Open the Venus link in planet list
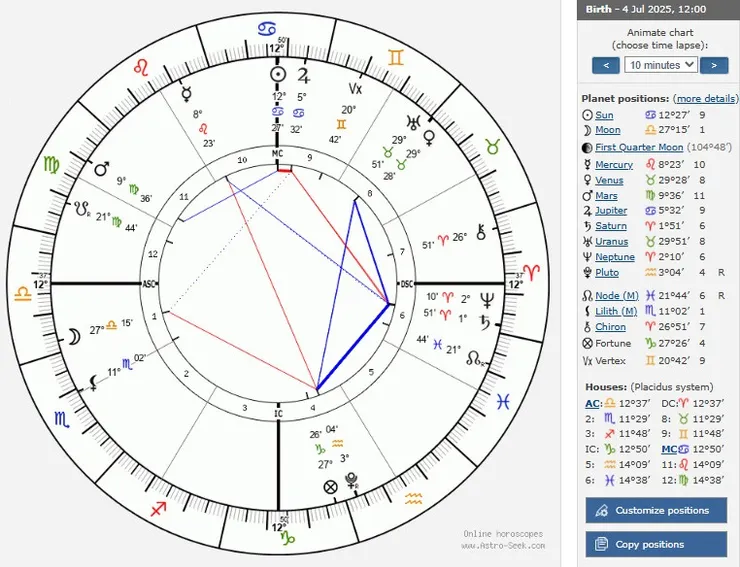This screenshot has height=567, width=740. (609, 180)
